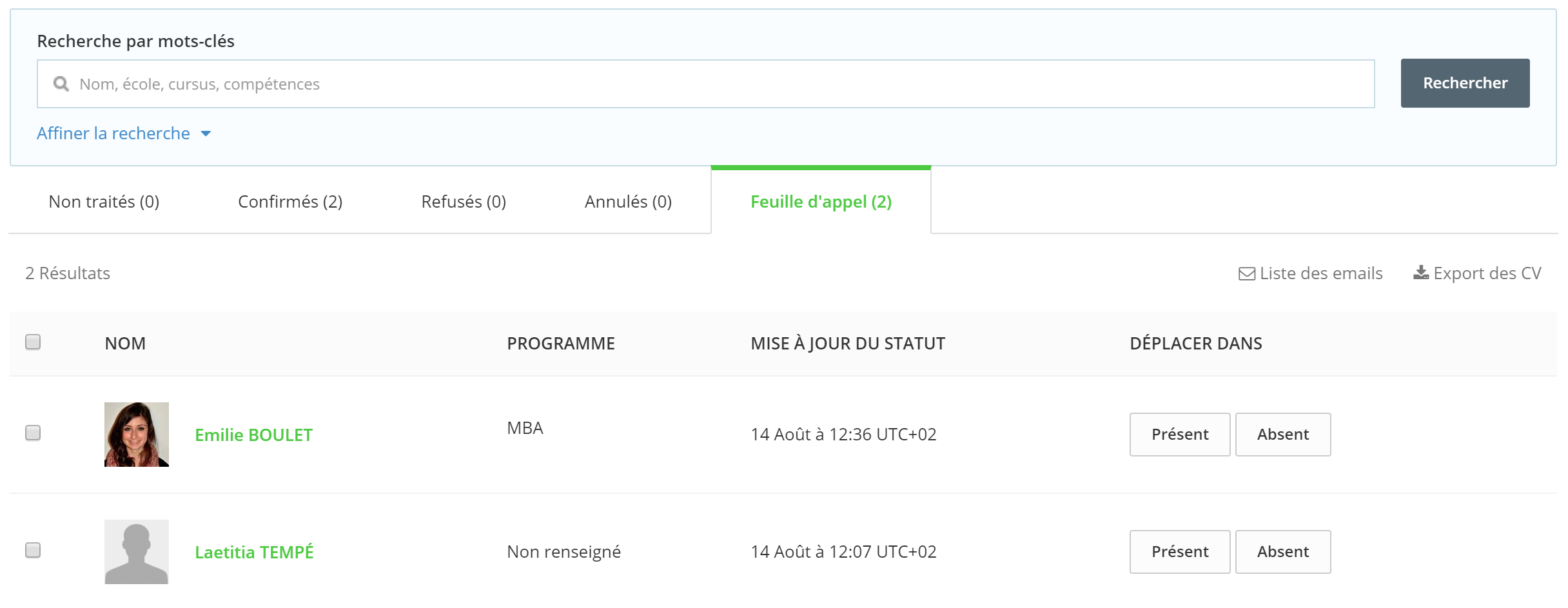Open the Confirmés tab
The width and height of the screenshot is (1568, 608).
pyautogui.click(x=290, y=202)
